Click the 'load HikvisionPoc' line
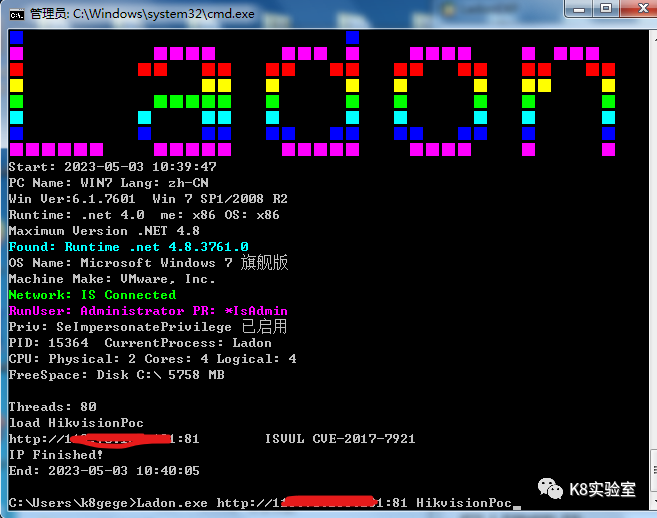Viewport: 657px width, 518px height. (x=76, y=422)
